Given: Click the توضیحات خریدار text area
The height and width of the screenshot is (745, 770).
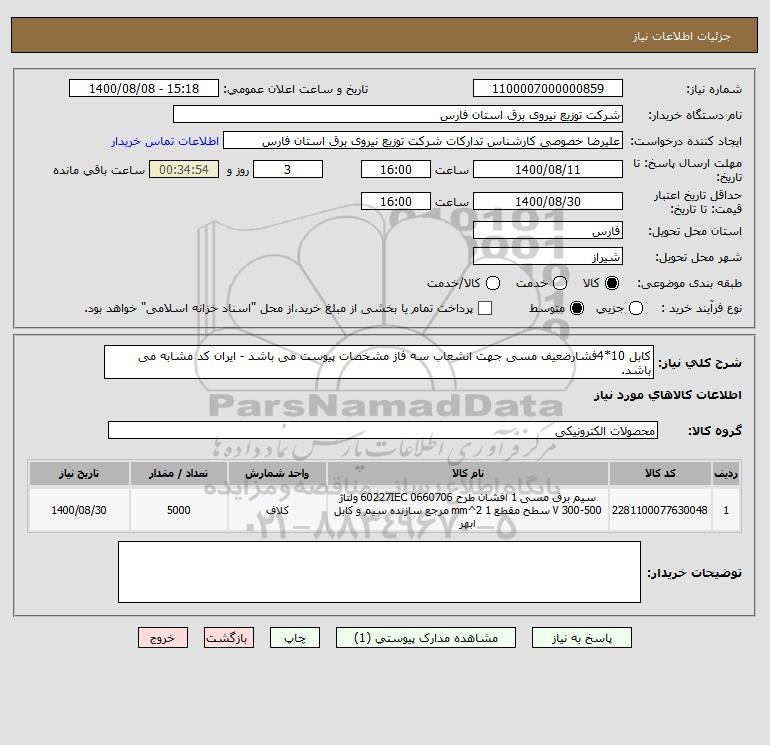Looking at the screenshot, I should click(x=379, y=572).
